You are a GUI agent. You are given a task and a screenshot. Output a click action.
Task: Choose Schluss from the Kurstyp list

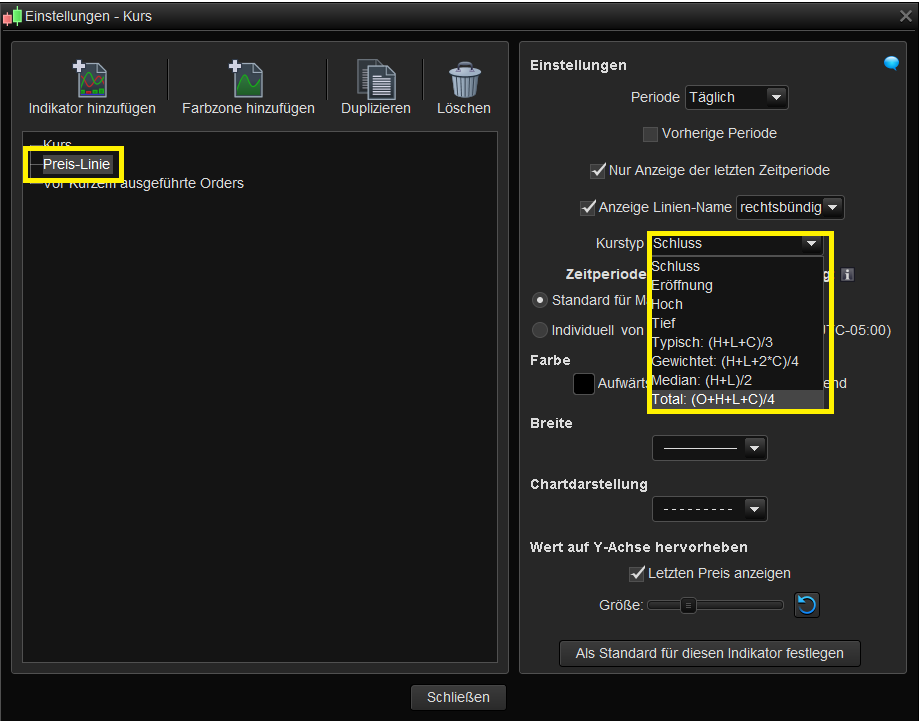[x=737, y=266]
